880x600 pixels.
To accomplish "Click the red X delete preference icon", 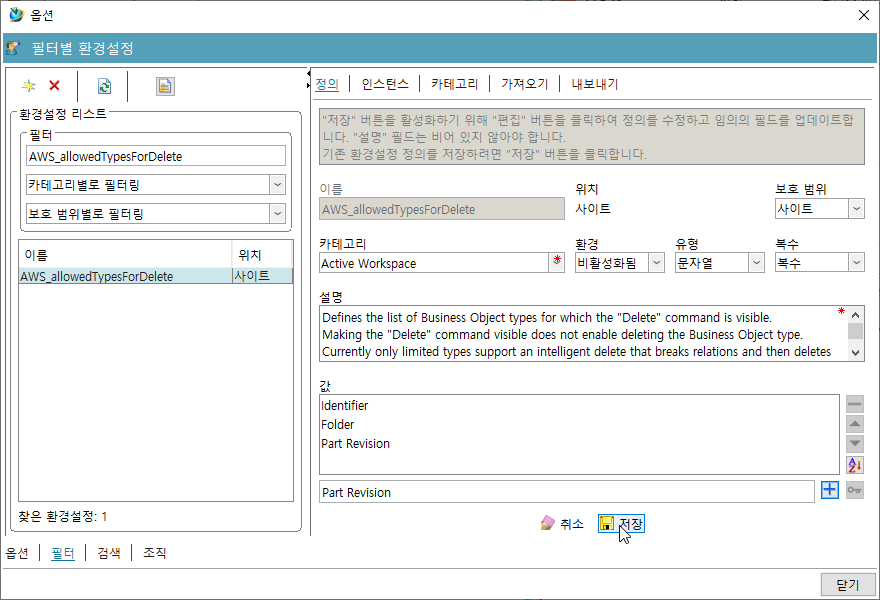I will click(x=54, y=87).
